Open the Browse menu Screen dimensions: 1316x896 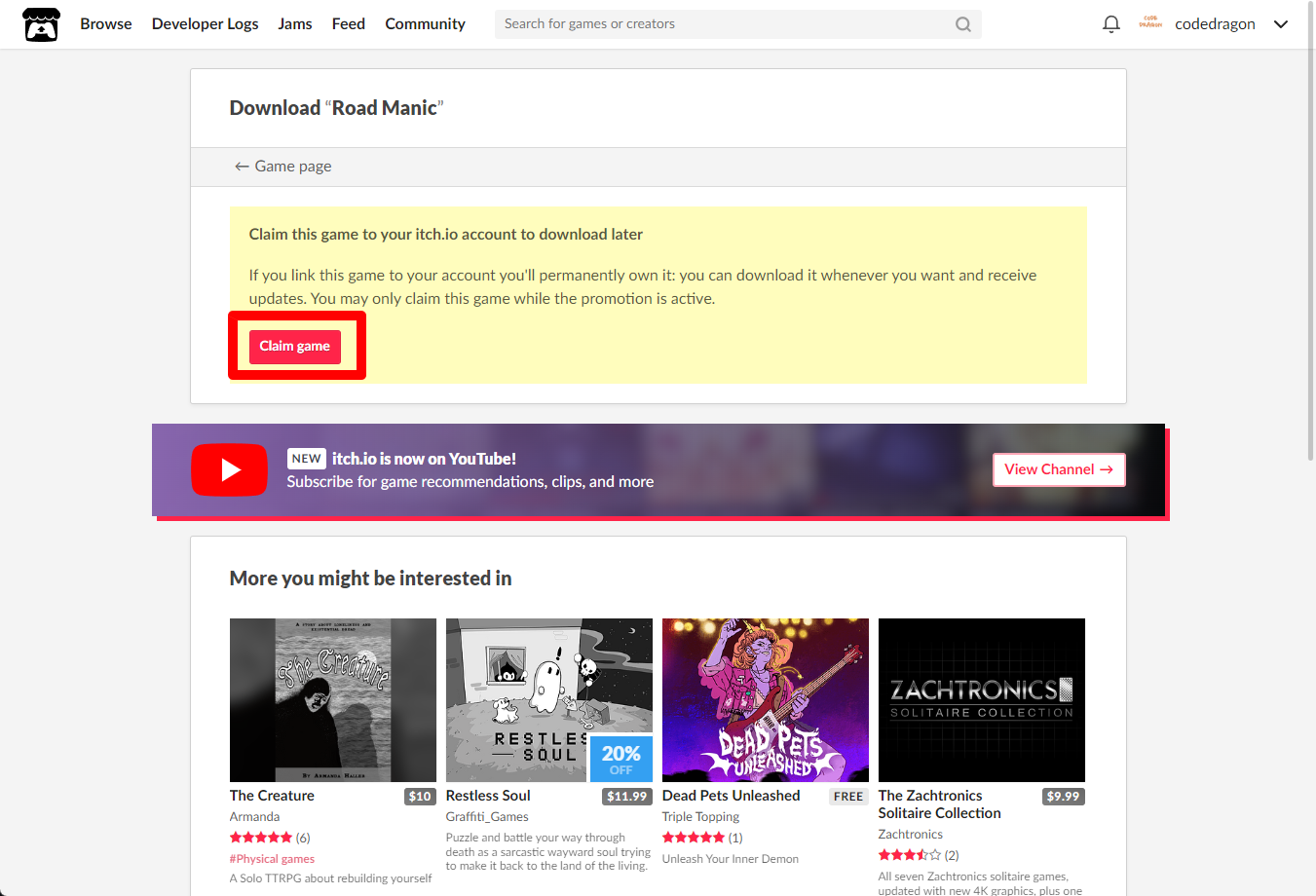(x=106, y=24)
